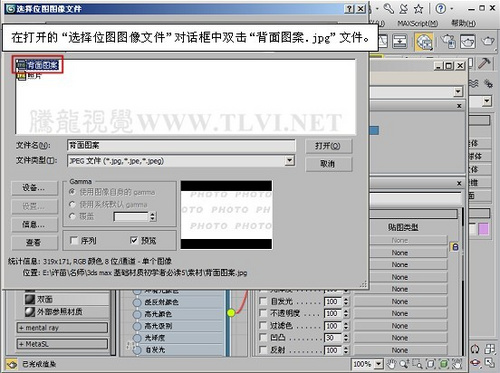Select the 背面图案 file in the list
Image resolution: width=500 pixels, height=373 pixels.
click(38, 65)
